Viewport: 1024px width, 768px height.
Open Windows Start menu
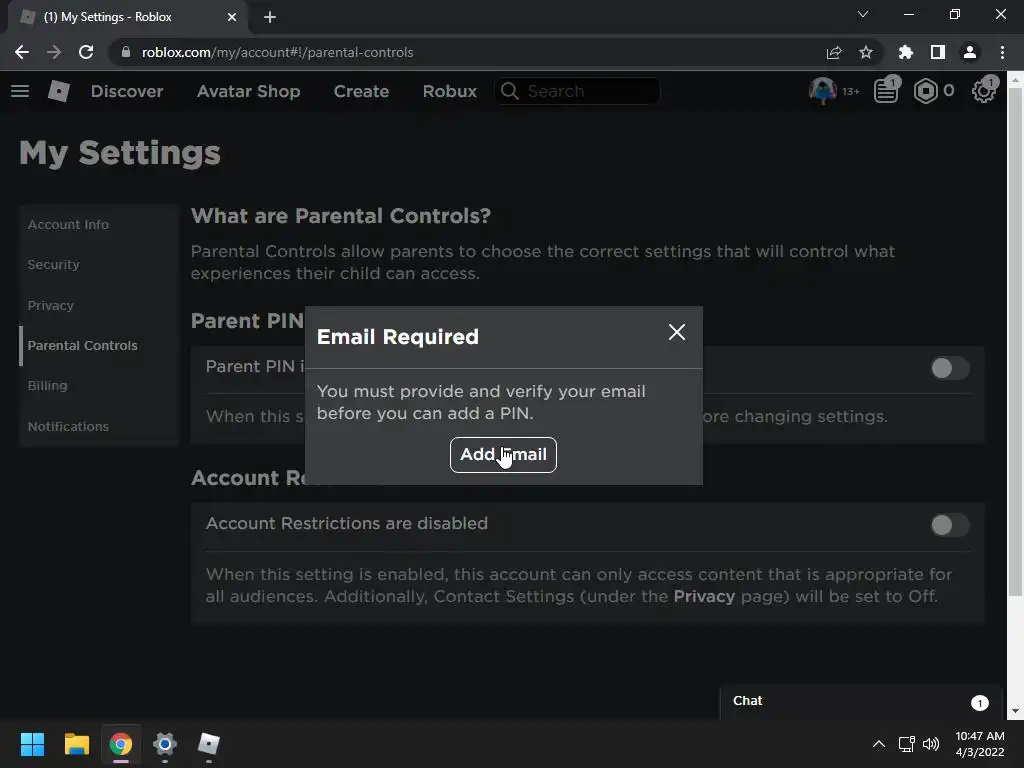point(32,744)
